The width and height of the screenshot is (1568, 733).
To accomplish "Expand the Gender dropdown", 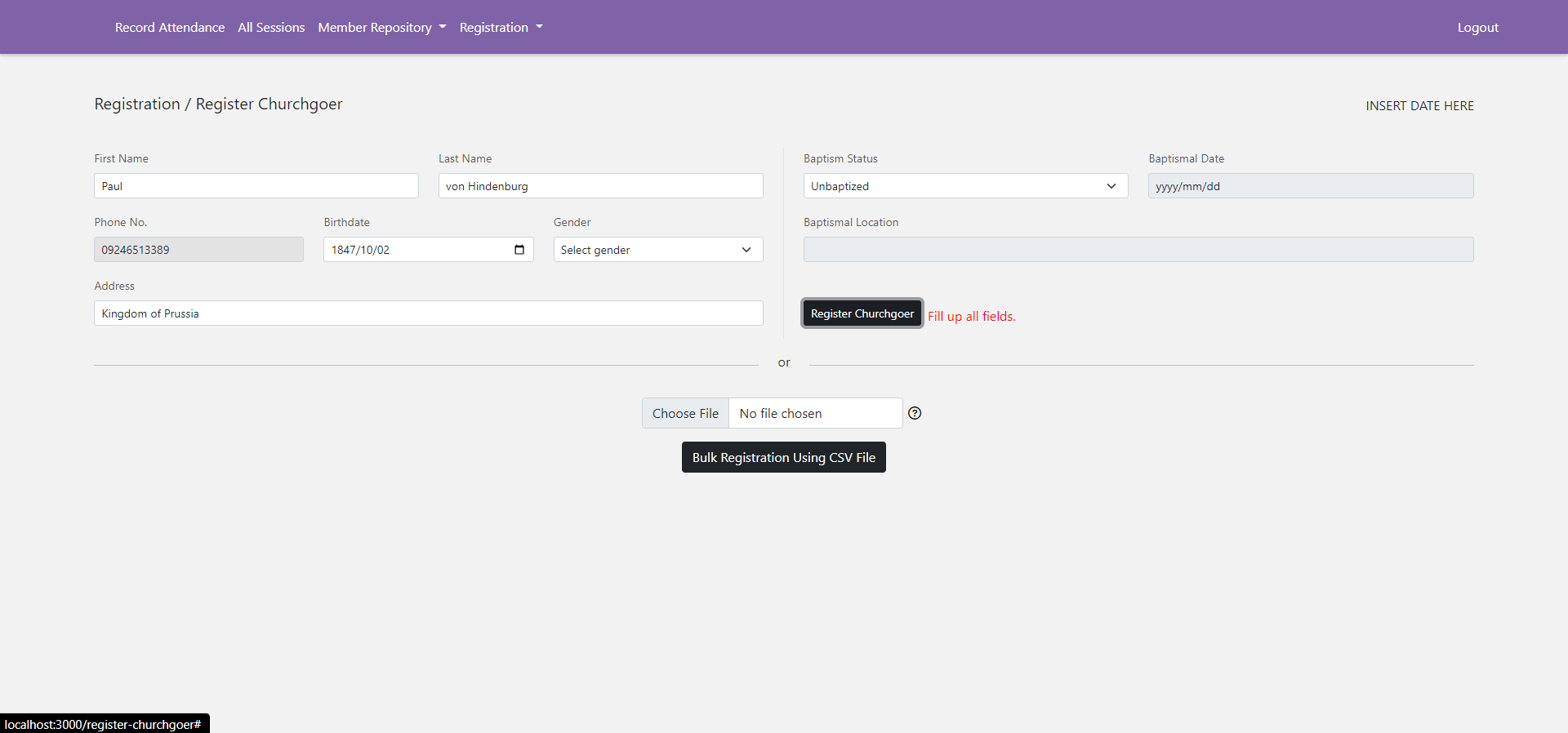I will coord(657,250).
